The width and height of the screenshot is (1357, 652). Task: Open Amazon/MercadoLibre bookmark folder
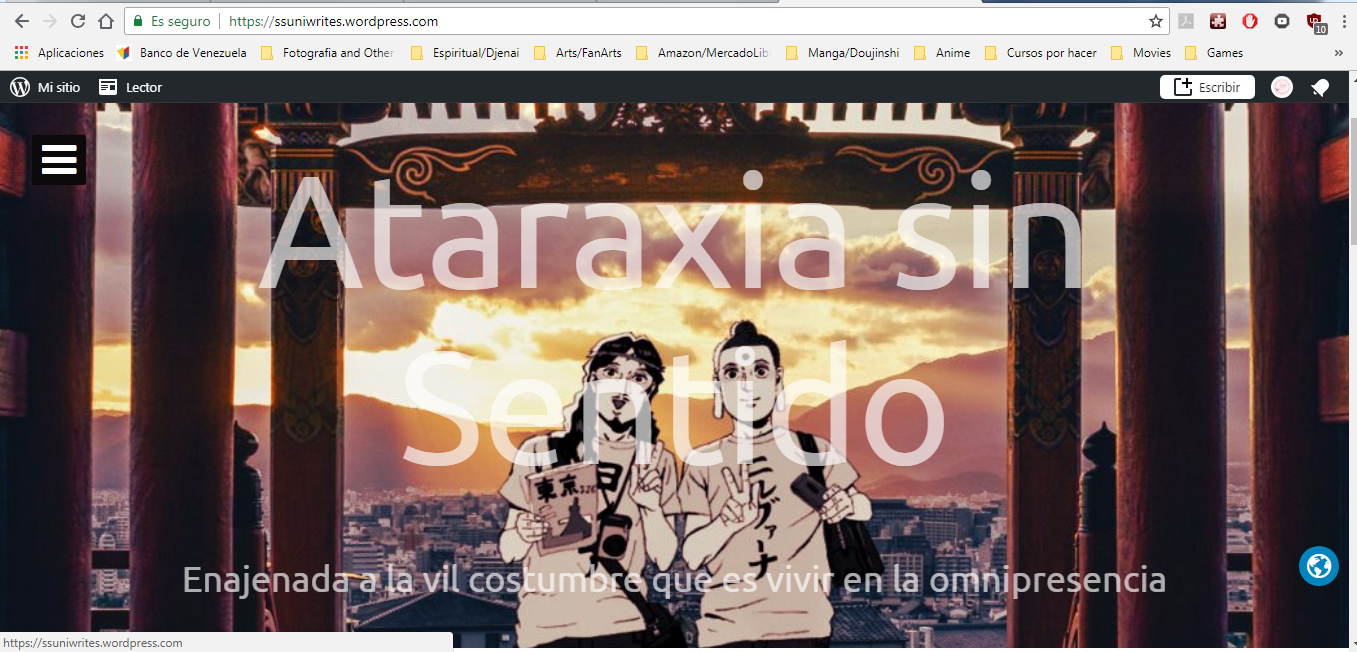704,53
